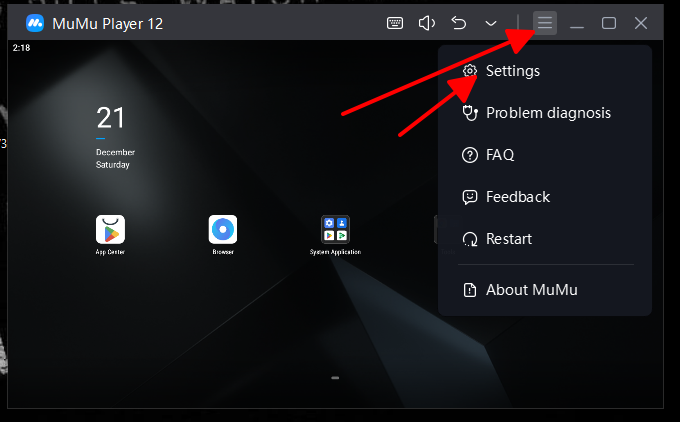This screenshot has width=680, height=422.
Task: Click the 2:18 clock in status bar
Action: [x=21, y=48]
